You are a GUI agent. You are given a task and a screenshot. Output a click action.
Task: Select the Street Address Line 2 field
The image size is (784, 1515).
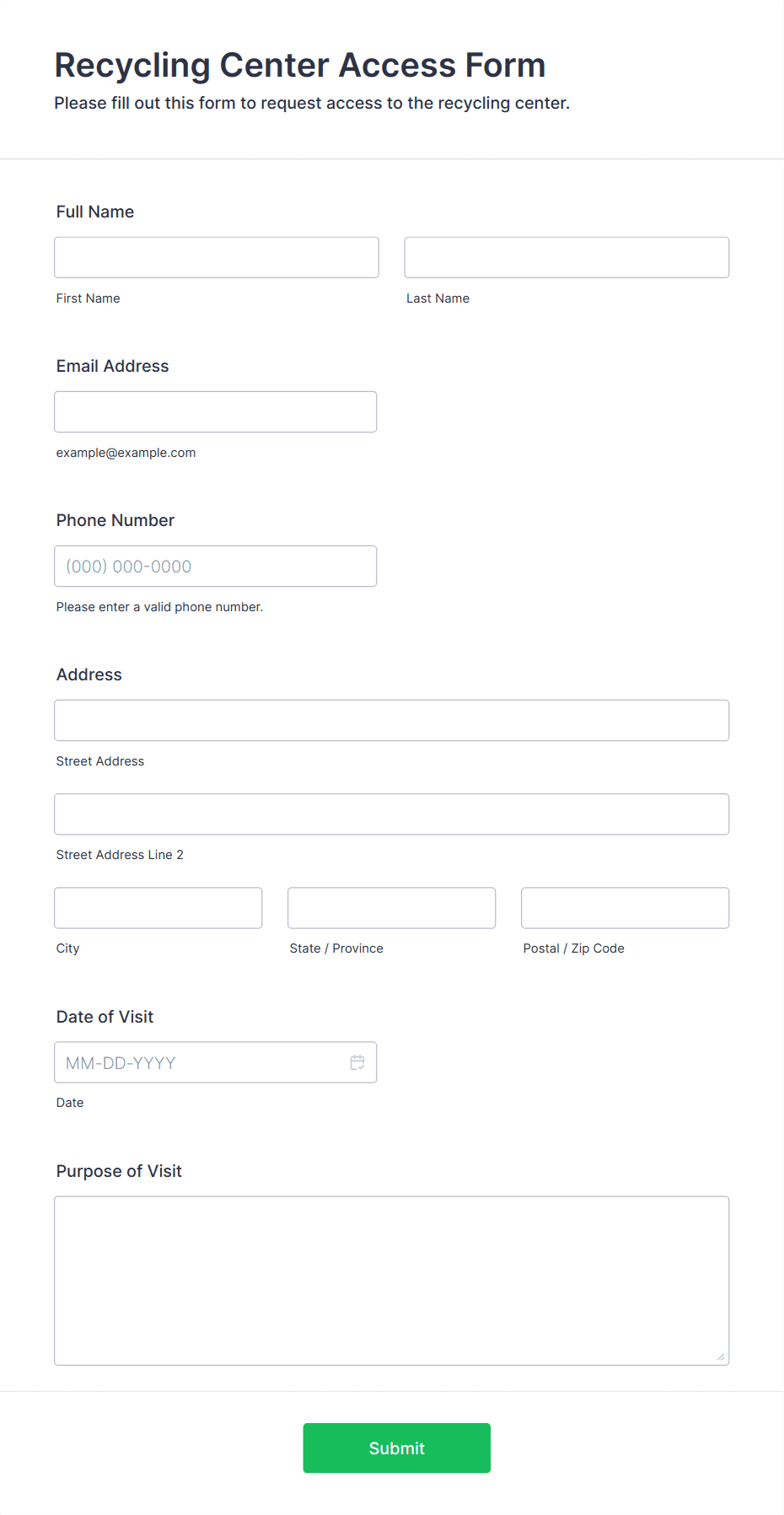tap(392, 814)
